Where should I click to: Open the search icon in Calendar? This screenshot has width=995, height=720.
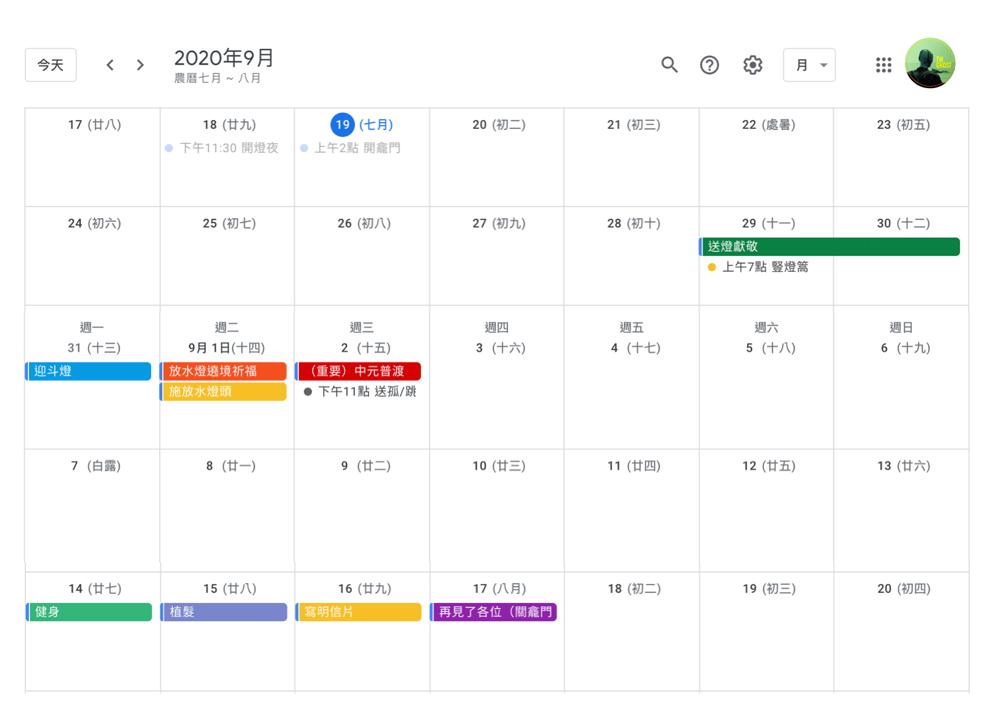tap(669, 64)
